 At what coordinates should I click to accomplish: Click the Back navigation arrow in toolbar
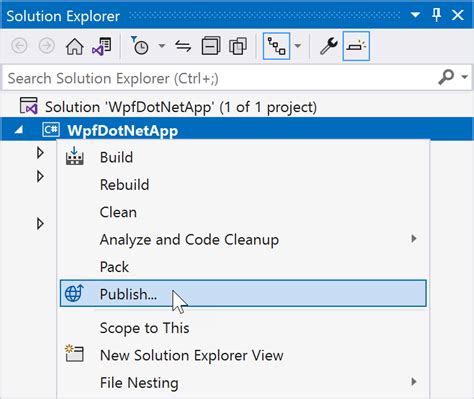click(19, 46)
